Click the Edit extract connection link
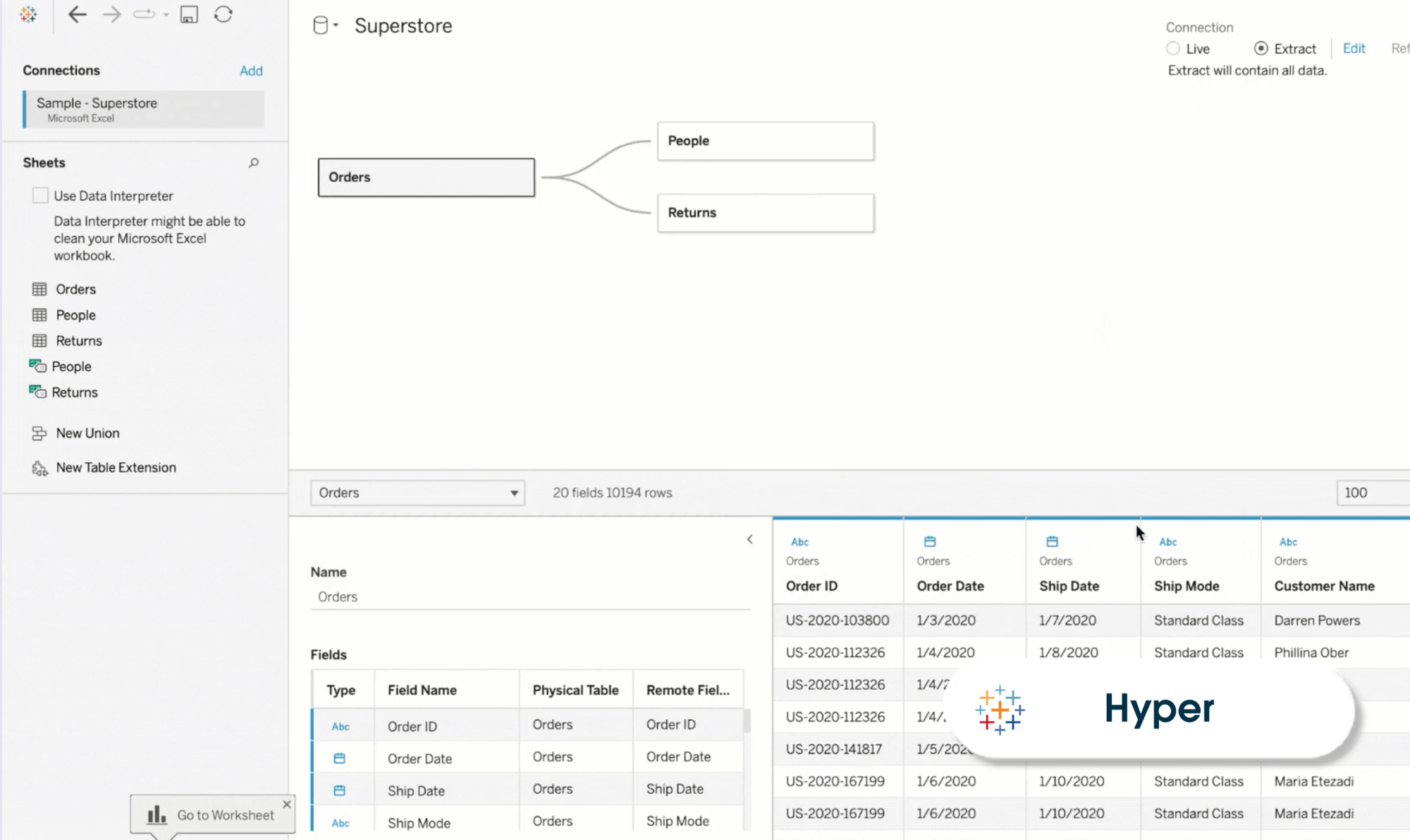 pyautogui.click(x=1353, y=48)
